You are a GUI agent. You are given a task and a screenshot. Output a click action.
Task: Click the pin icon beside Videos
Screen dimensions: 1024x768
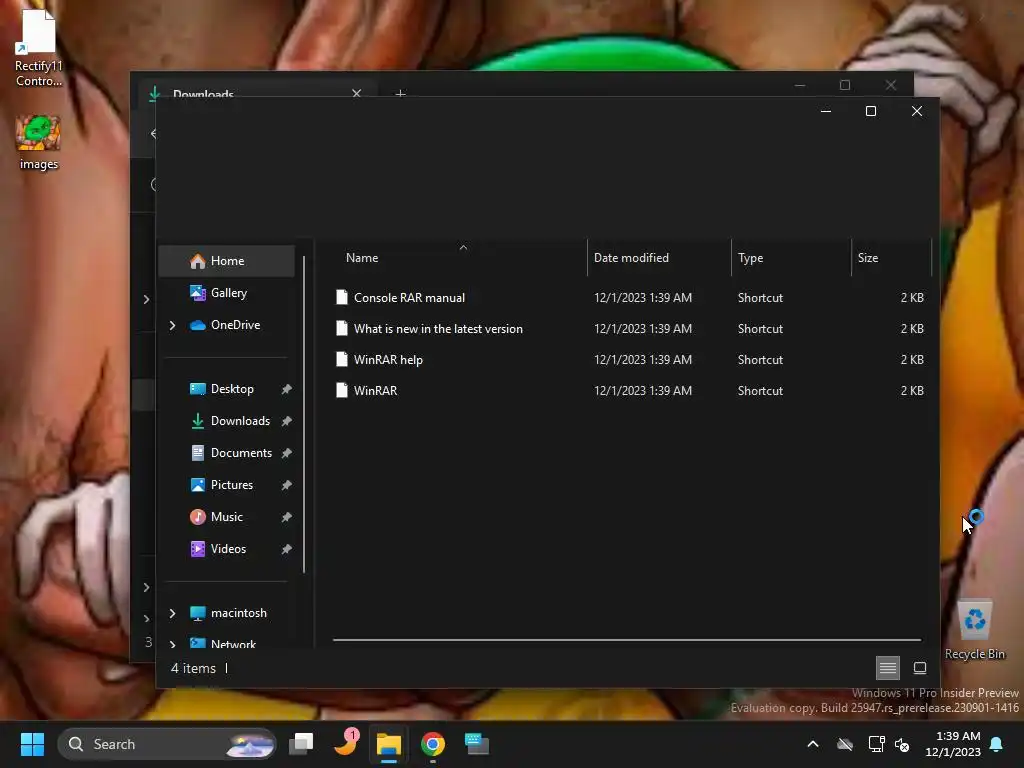click(286, 549)
